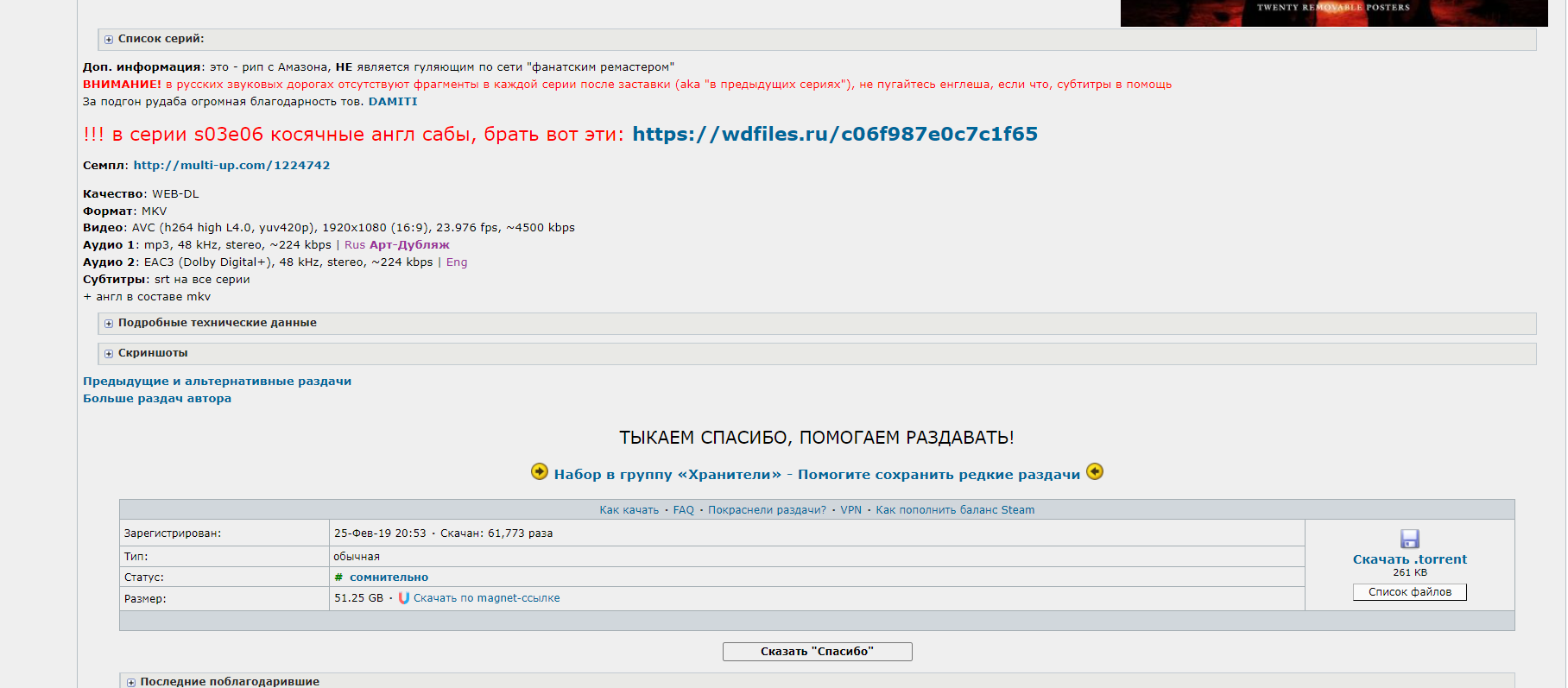Click the Арт-Дубляж audio label
Viewport: 1568px width, 688px height.
[x=409, y=245]
